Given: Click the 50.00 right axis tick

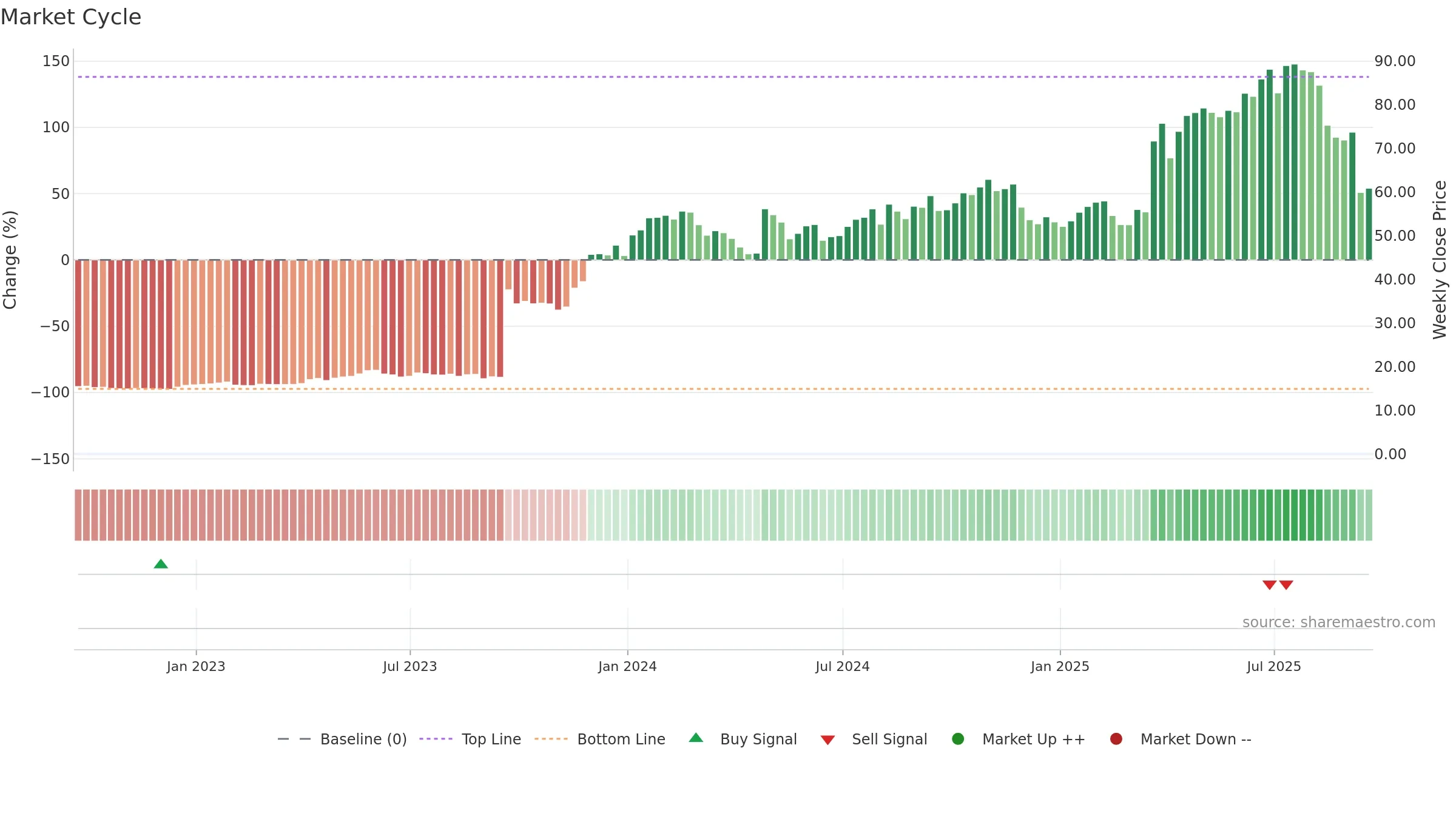Looking at the screenshot, I should coord(1395,236).
